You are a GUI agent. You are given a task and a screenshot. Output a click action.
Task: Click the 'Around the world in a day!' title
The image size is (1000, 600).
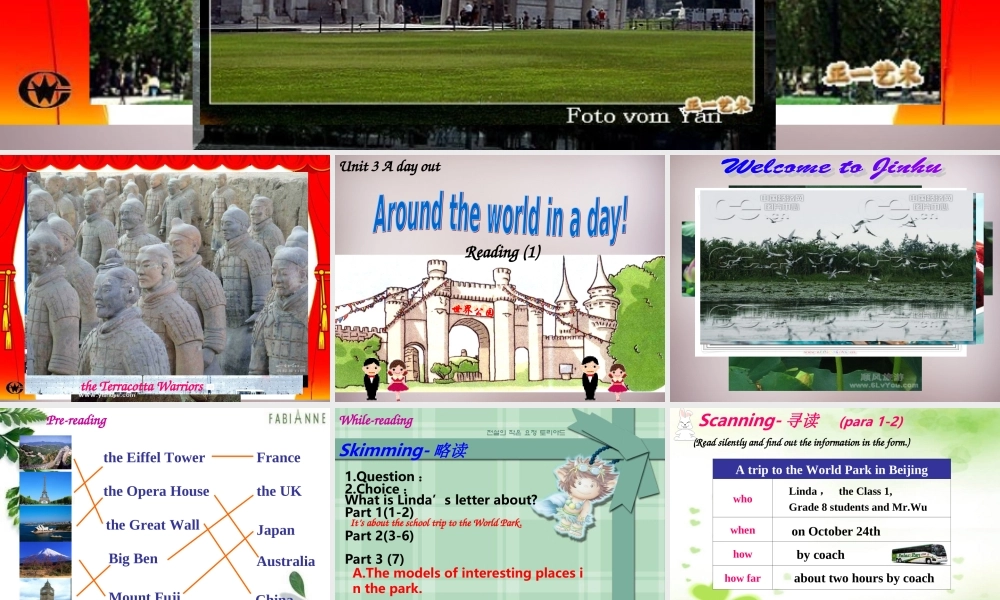(x=500, y=213)
